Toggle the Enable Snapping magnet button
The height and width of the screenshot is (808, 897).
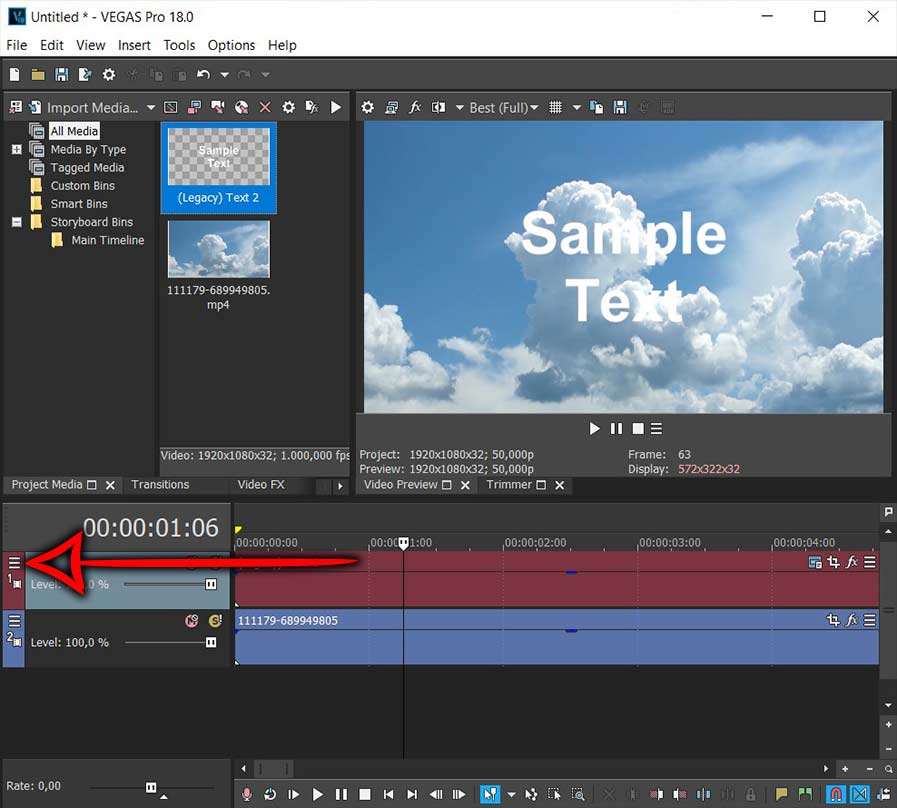point(836,794)
